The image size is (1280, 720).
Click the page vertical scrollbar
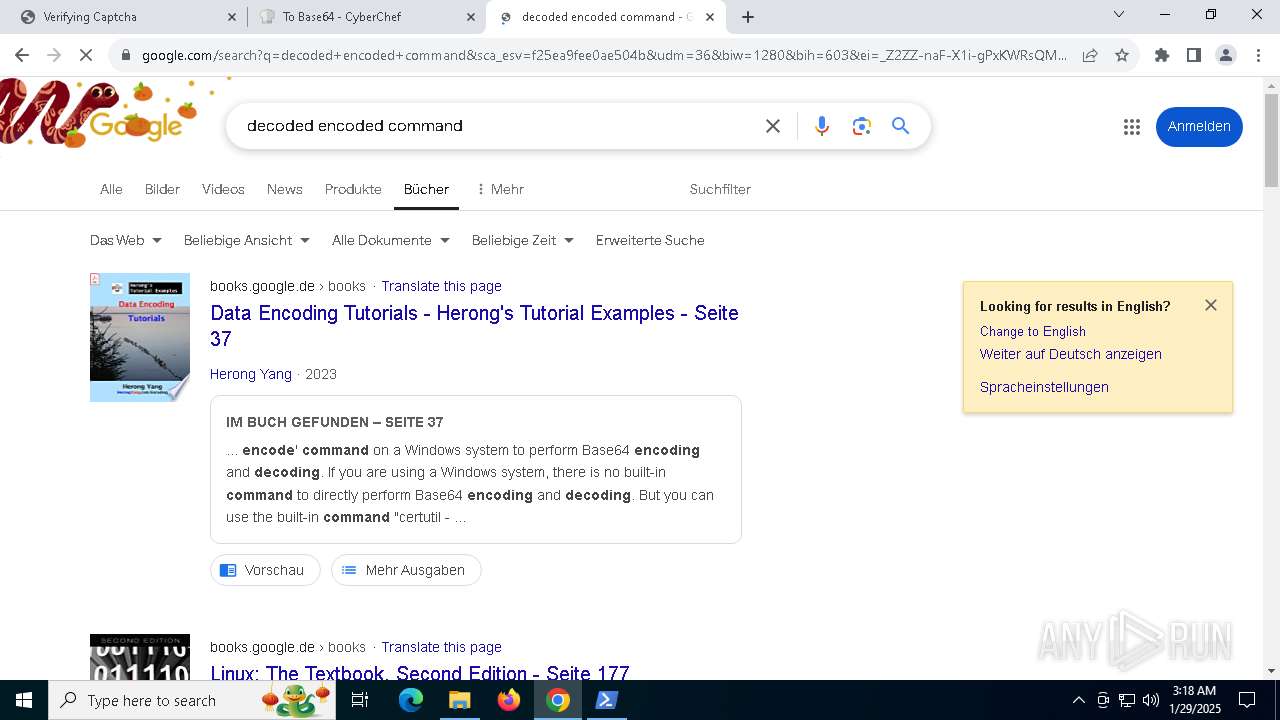[x=1271, y=140]
